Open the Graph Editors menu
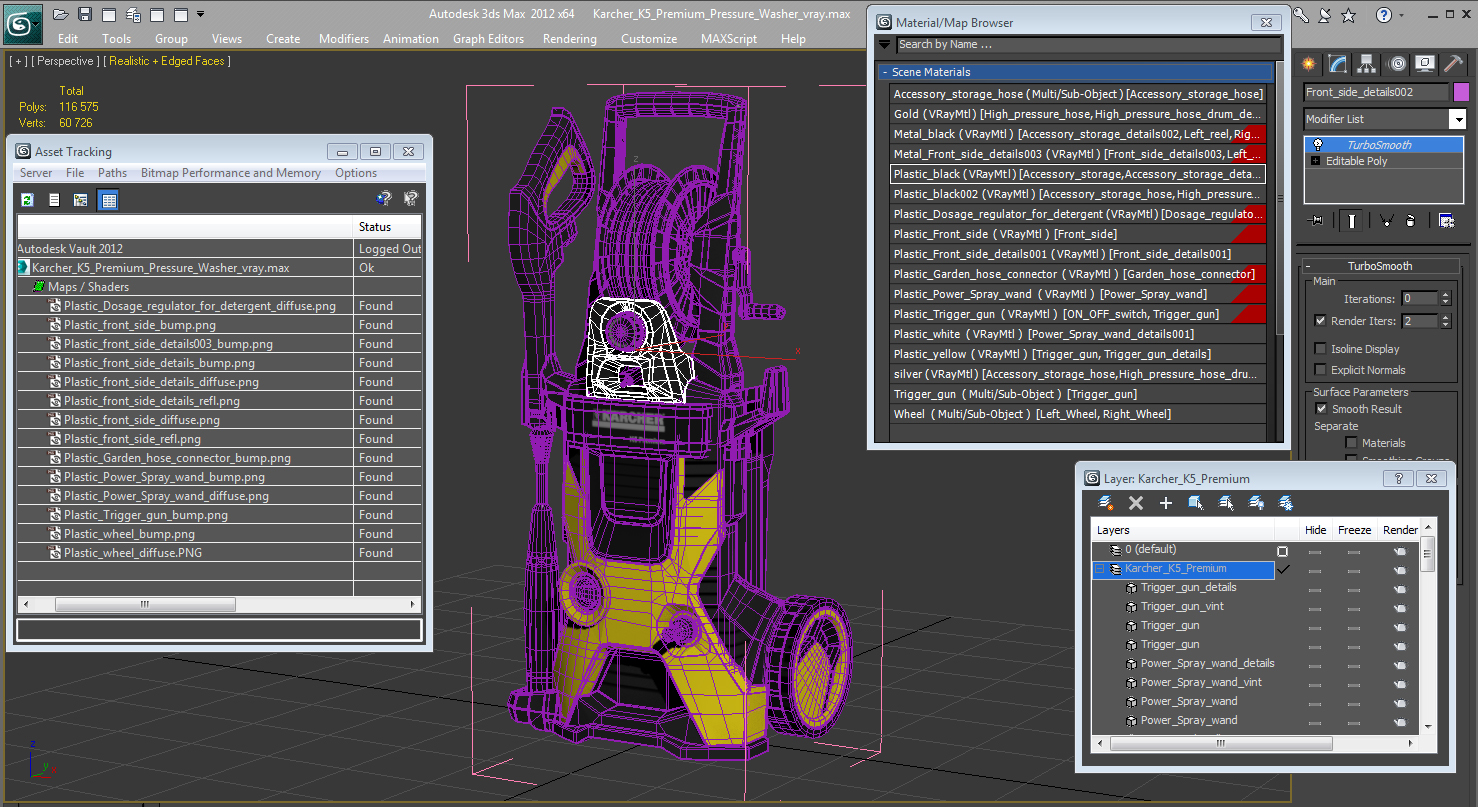This screenshot has width=1478, height=807. click(488, 39)
